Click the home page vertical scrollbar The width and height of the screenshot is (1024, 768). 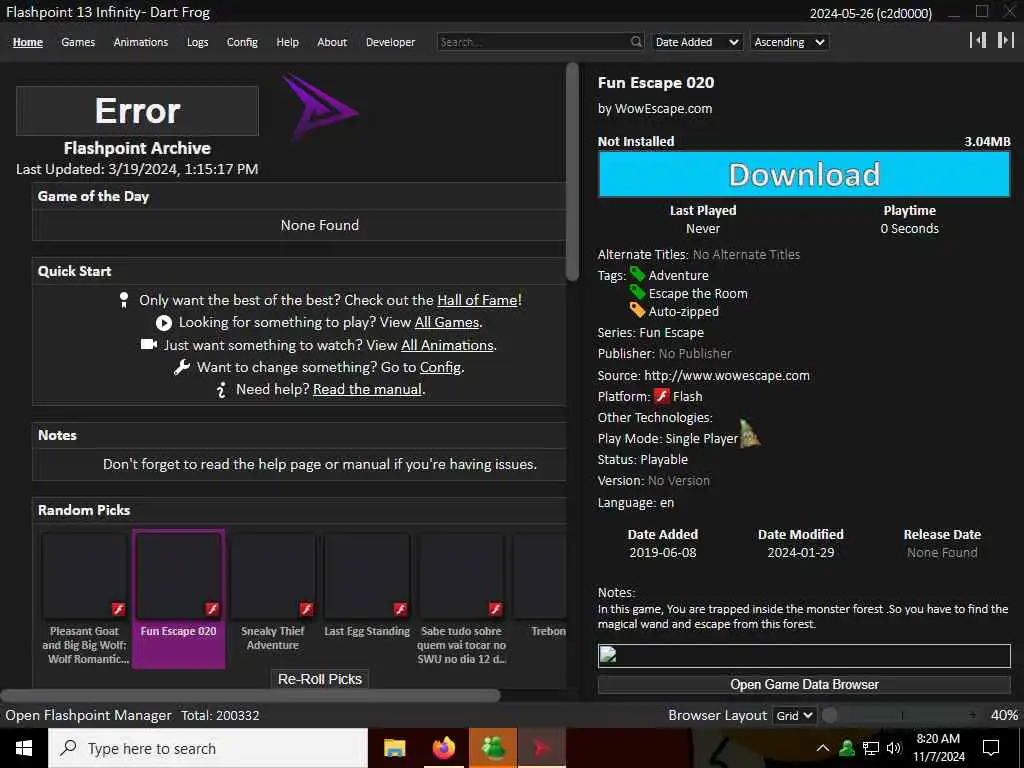(572, 172)
